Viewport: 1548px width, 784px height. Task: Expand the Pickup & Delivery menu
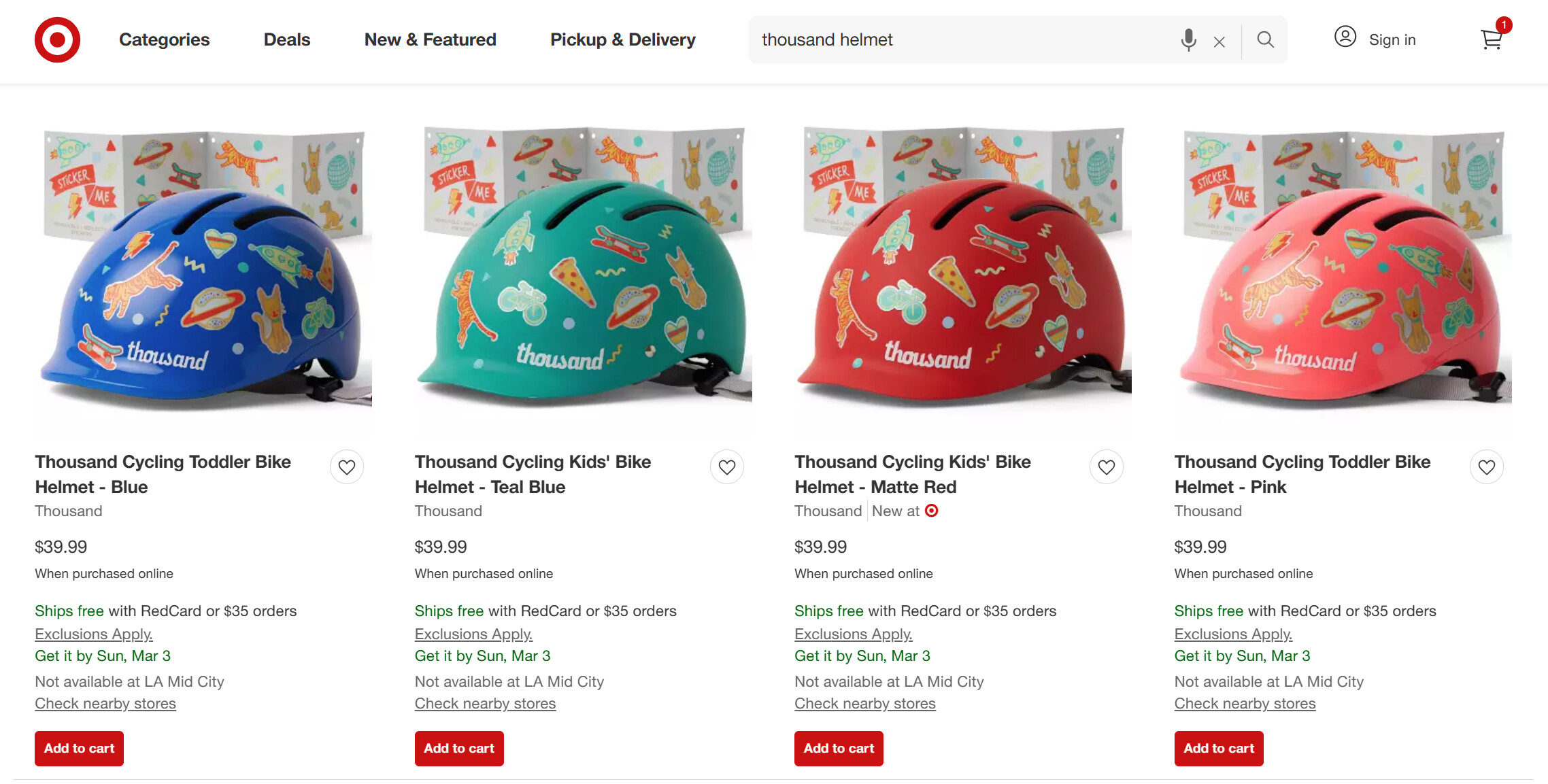[x=622, y=40]
